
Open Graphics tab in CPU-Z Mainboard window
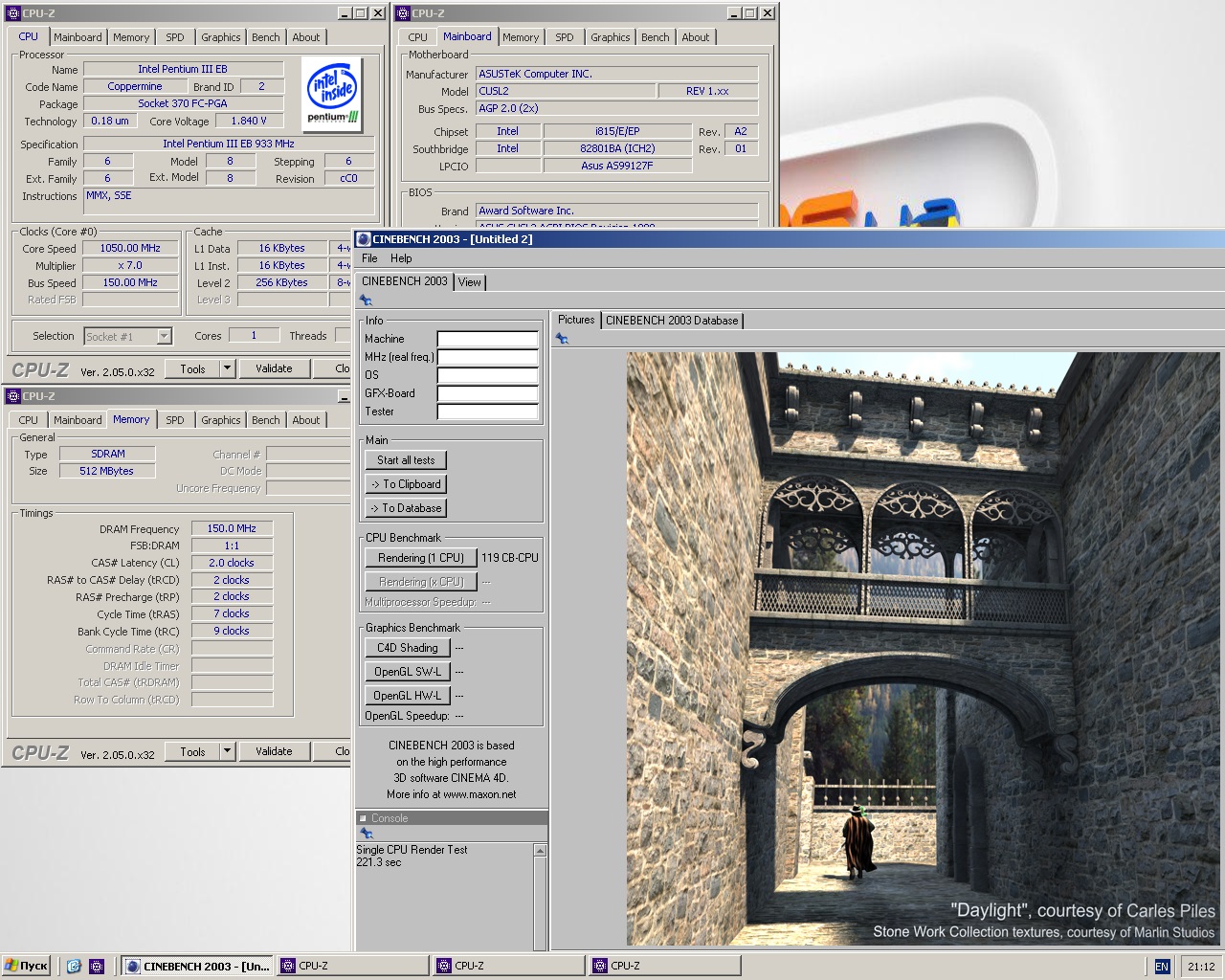(611, 37)
